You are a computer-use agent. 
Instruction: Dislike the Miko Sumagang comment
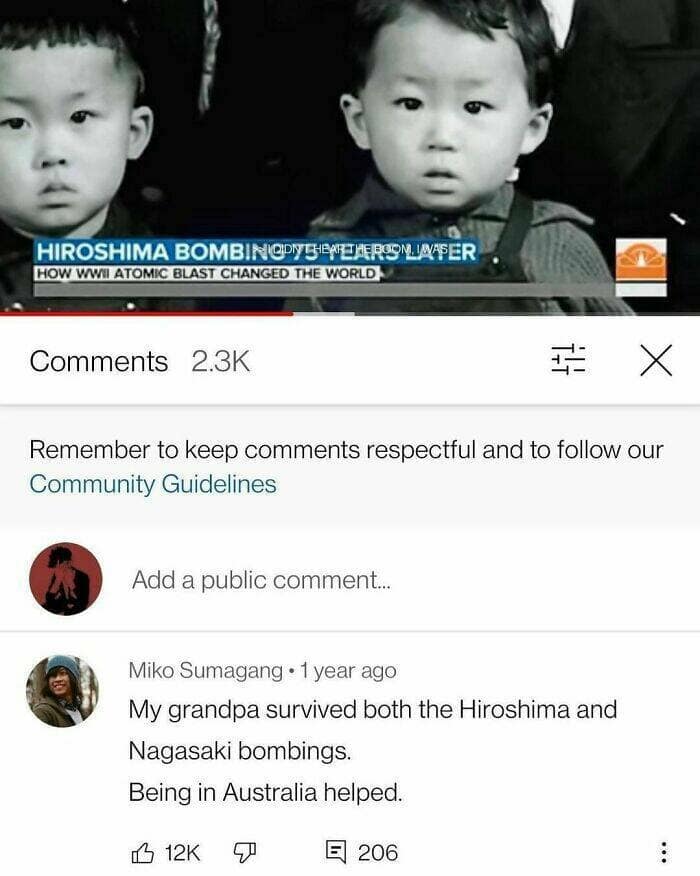244,853
